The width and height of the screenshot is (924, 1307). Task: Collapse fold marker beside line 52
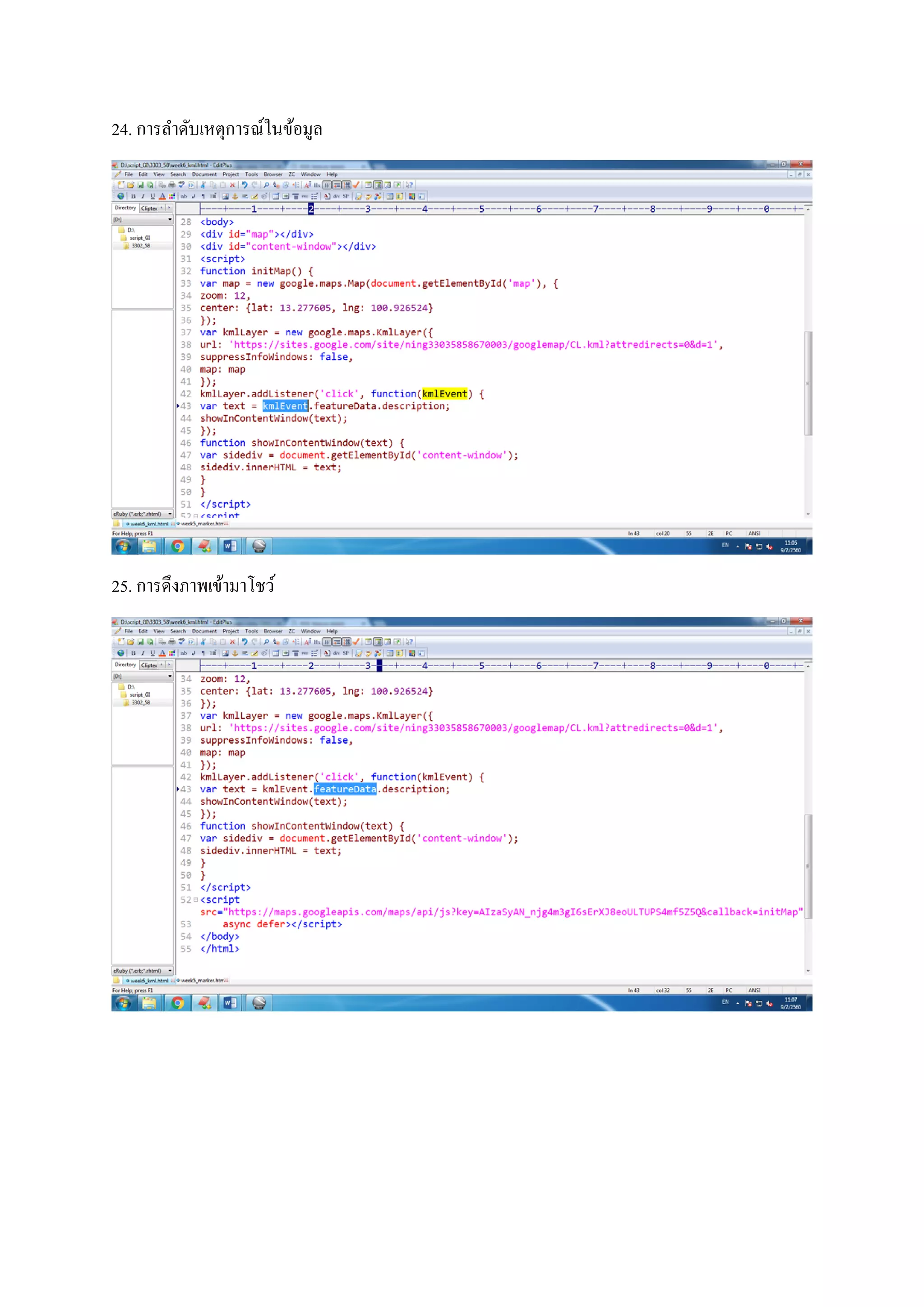196,900
